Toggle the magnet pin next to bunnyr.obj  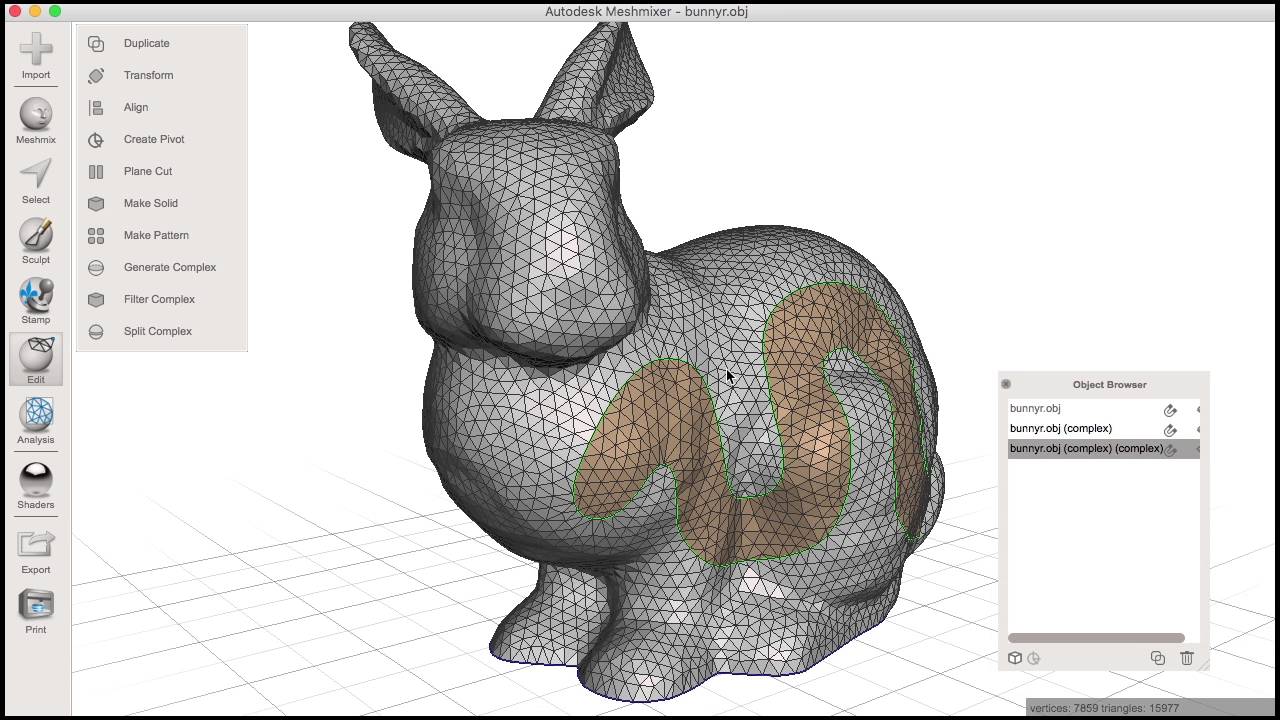click(1170, 409)
